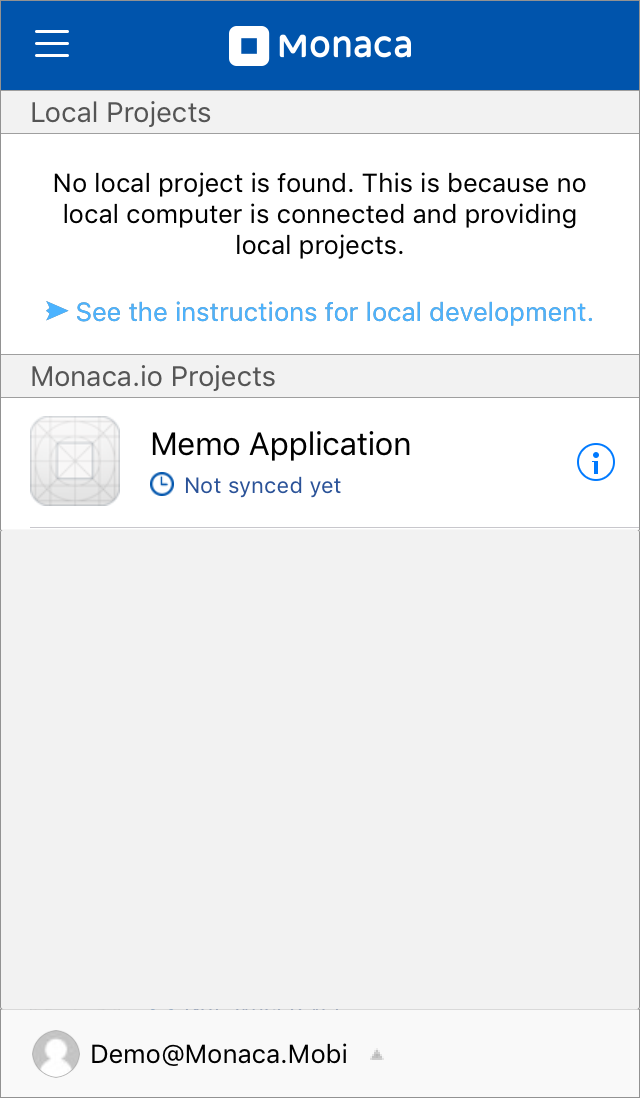Select the Memo Application project icon
The image size is (640, 1098).
click(x=75, y=461)
